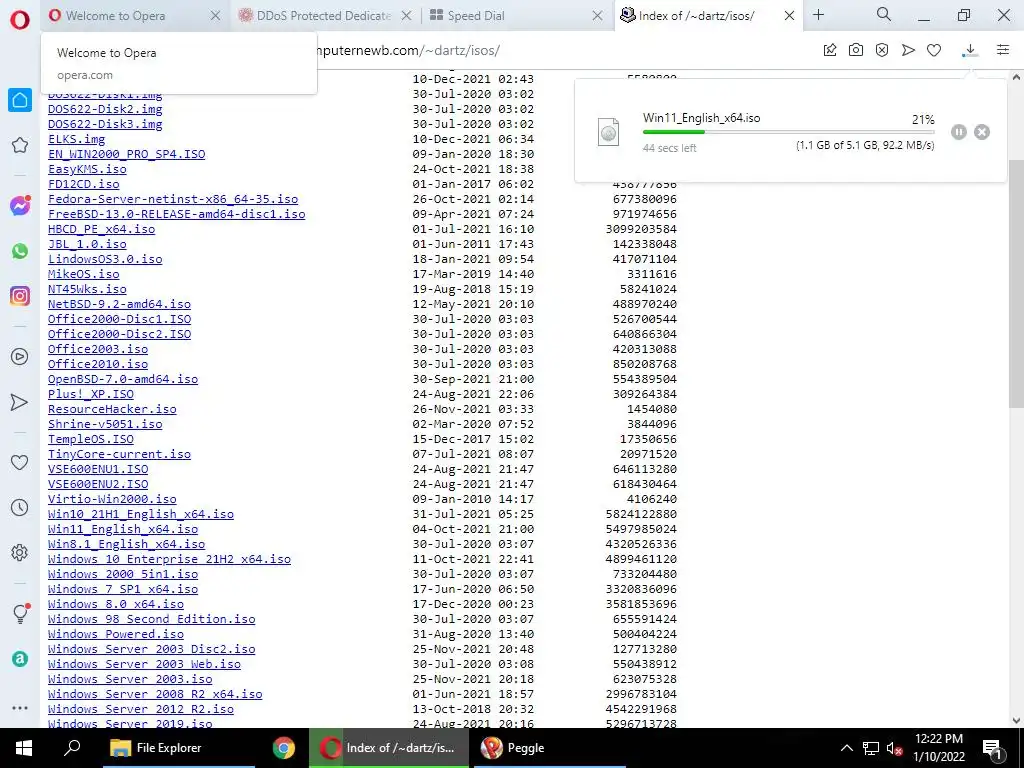Viewport: 1024px width, 768px height.
Task: Open the lightbulb tips icon in sidebar
Action: tap(20, 613)
